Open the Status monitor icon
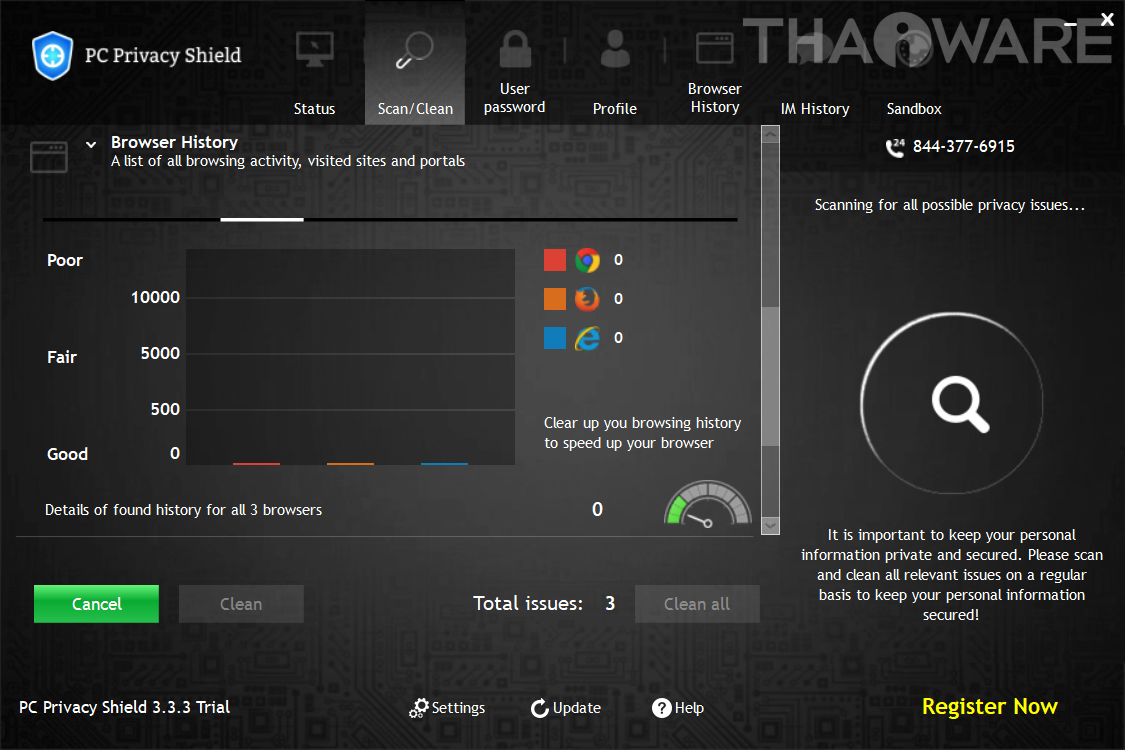Screen dimensions: 1125x750 point(314,50)
